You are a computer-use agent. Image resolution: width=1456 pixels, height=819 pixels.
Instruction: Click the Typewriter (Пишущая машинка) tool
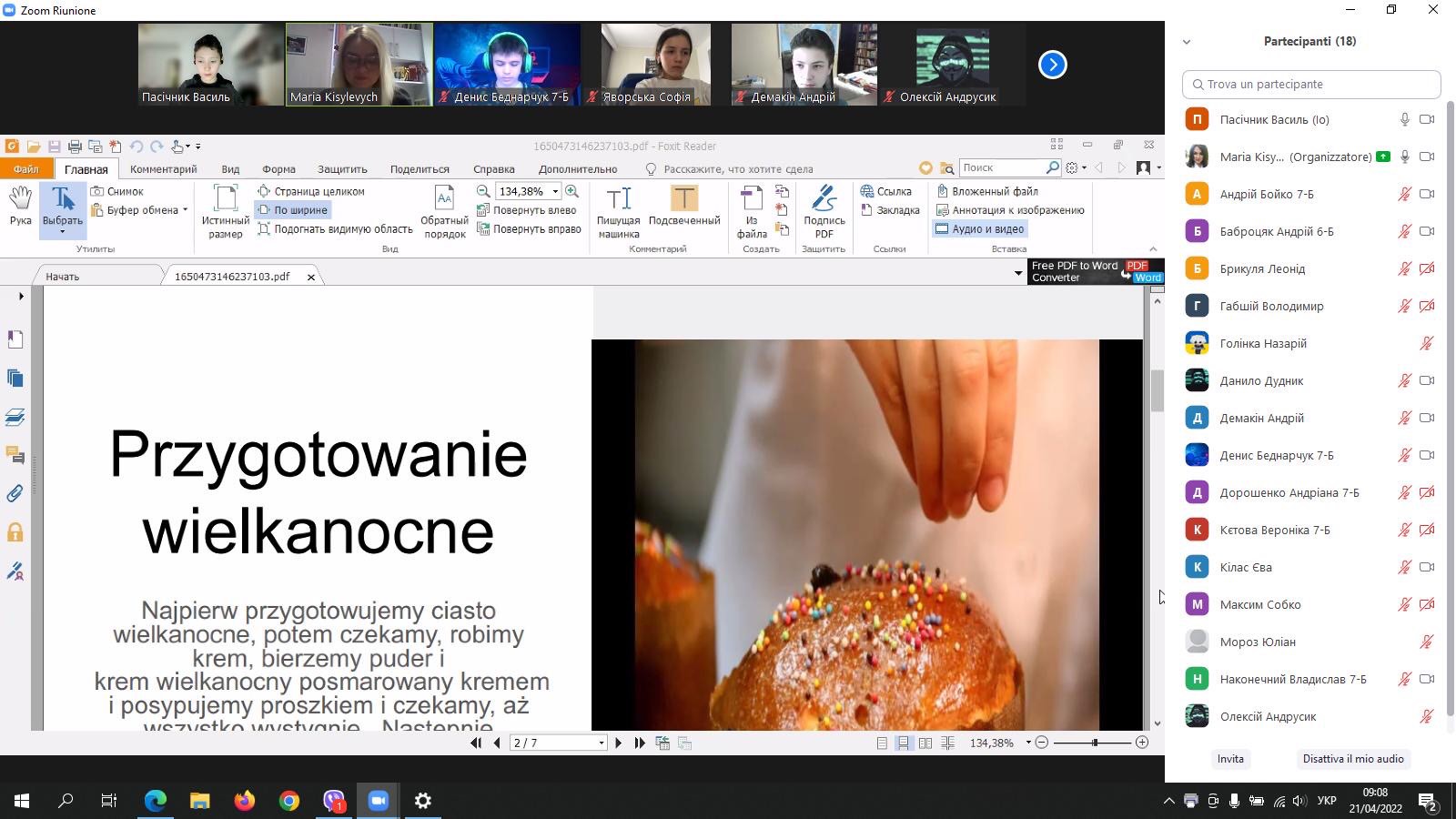pyautogui.click(x=618, y=211)
